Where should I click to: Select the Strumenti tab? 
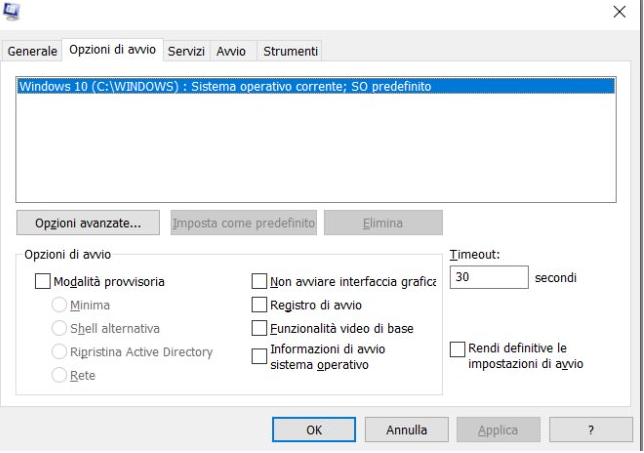coord(290,51)
